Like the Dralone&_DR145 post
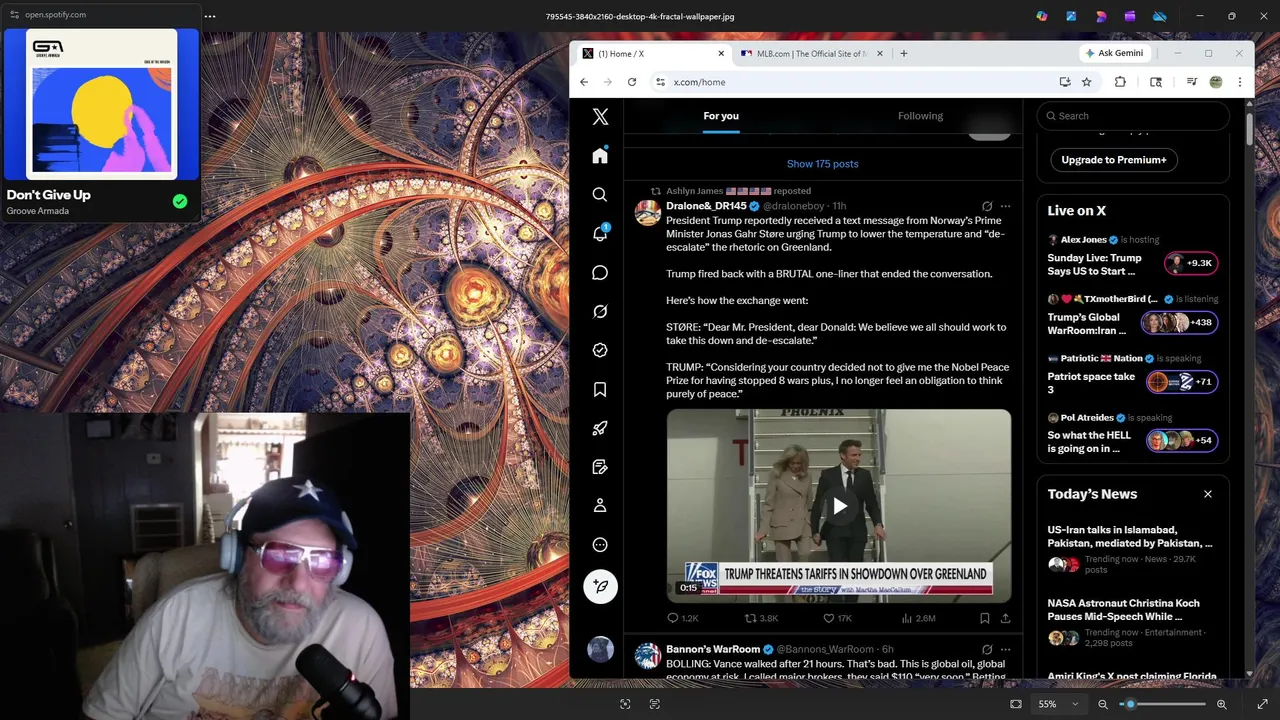1280x720 pixels. tap(837, 618)
